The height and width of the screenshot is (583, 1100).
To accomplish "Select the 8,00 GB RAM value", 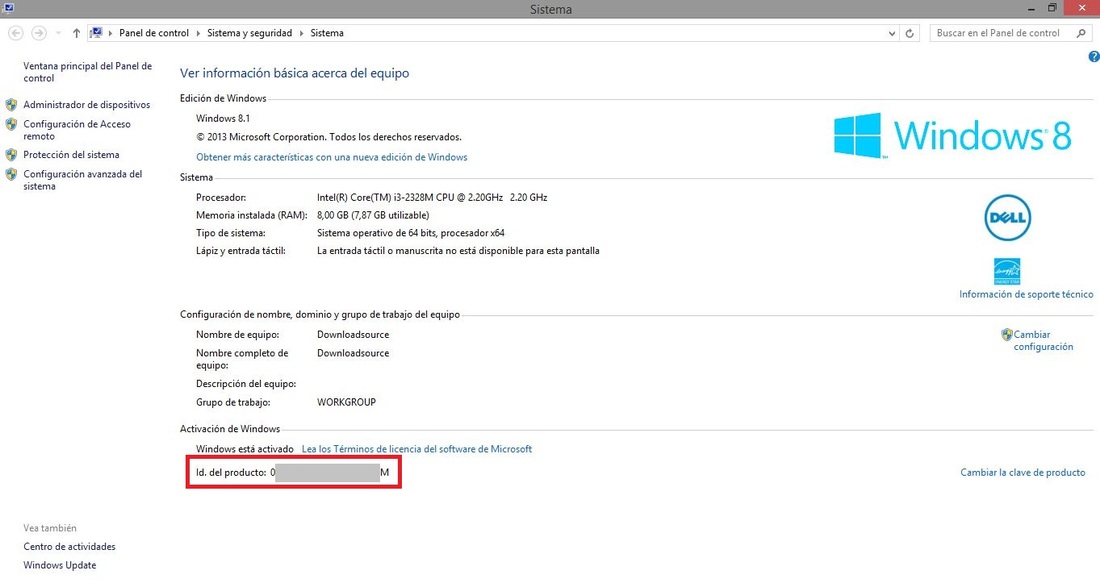I will tap(373, 215).
